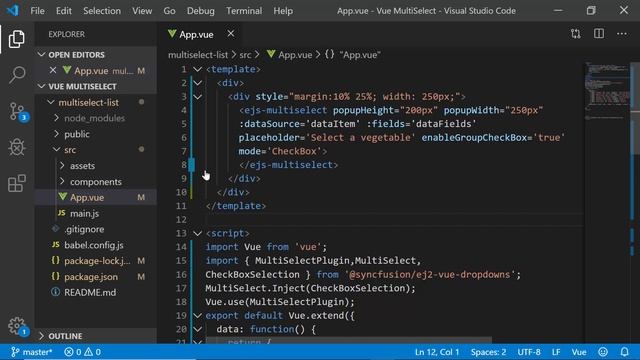The image size is (640, 360).
Task: Click the code minimap preview
Action: click(x=607, y=92)
